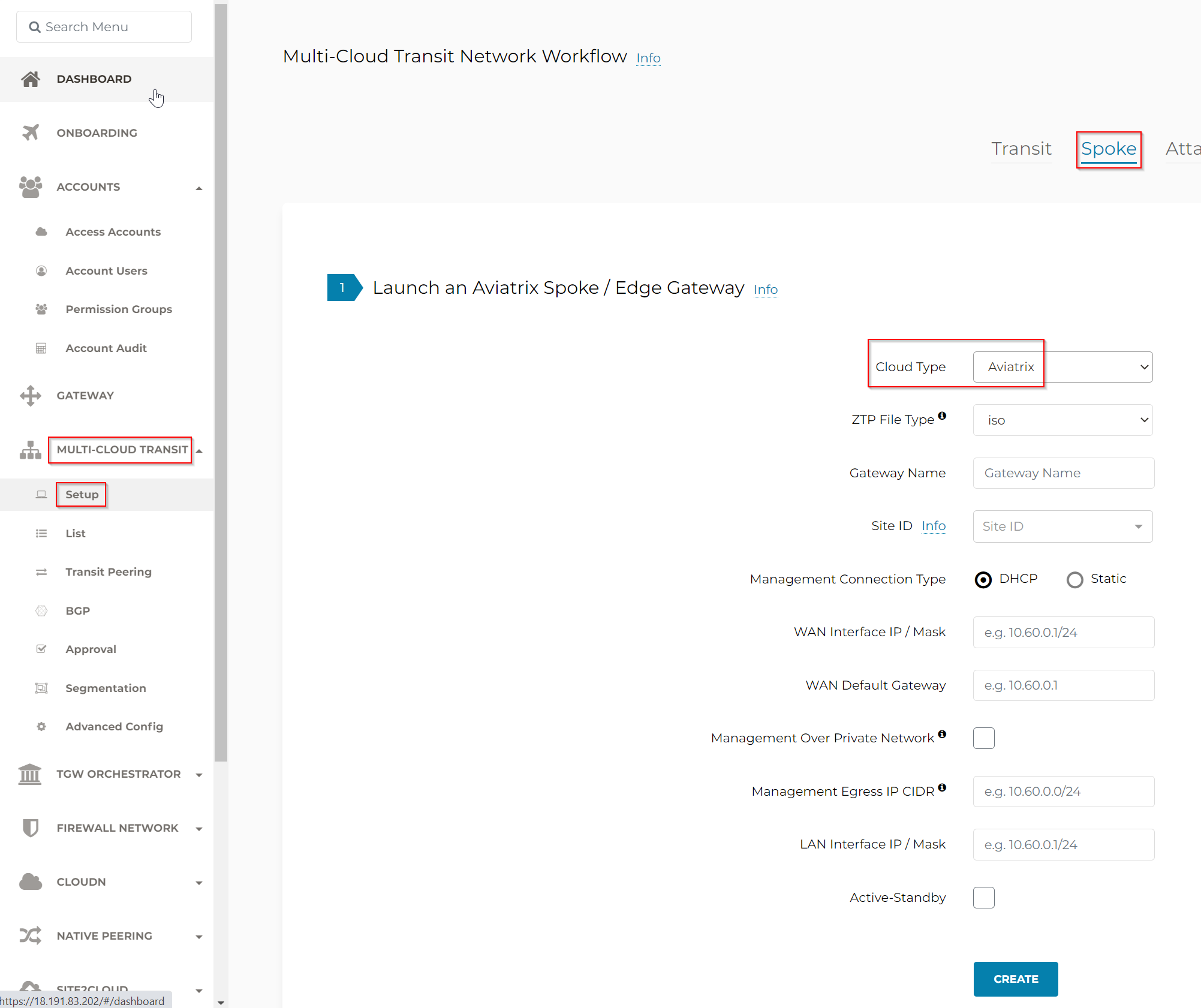1201x1008 pixels.
Task: Click the sidebar scroll-down arrow
Action: (221, 1003)
